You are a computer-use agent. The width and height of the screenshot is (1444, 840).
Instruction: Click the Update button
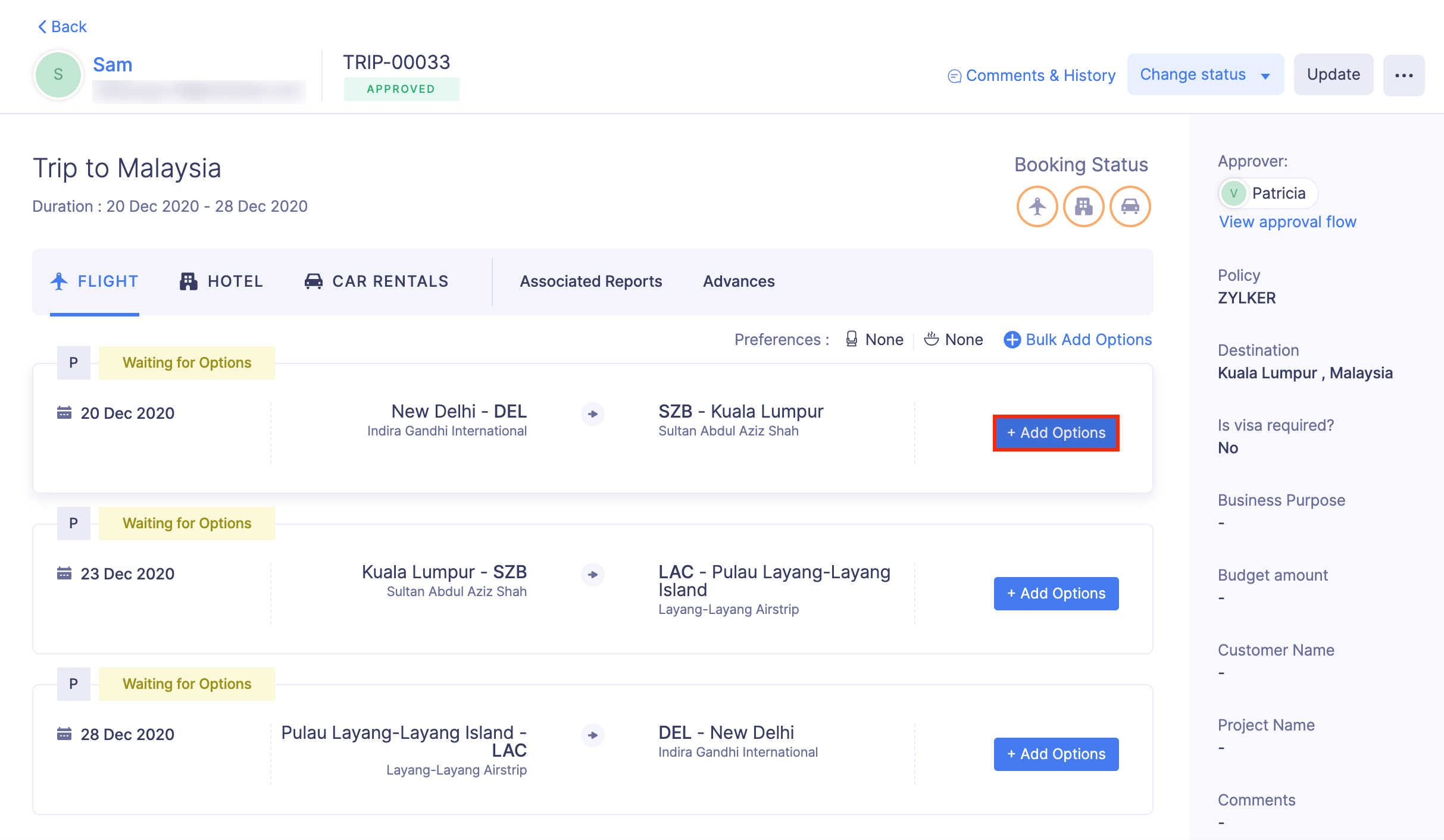coord(1333,75)
